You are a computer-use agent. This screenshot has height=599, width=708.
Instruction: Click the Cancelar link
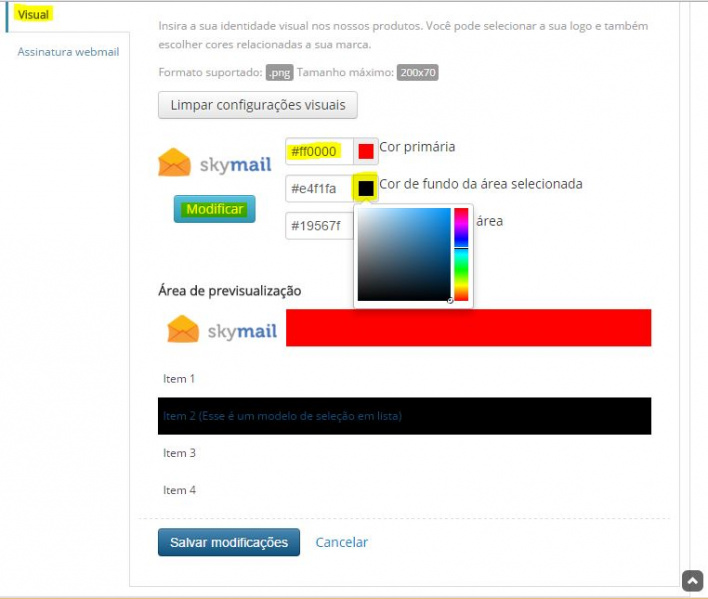(342, 542)
